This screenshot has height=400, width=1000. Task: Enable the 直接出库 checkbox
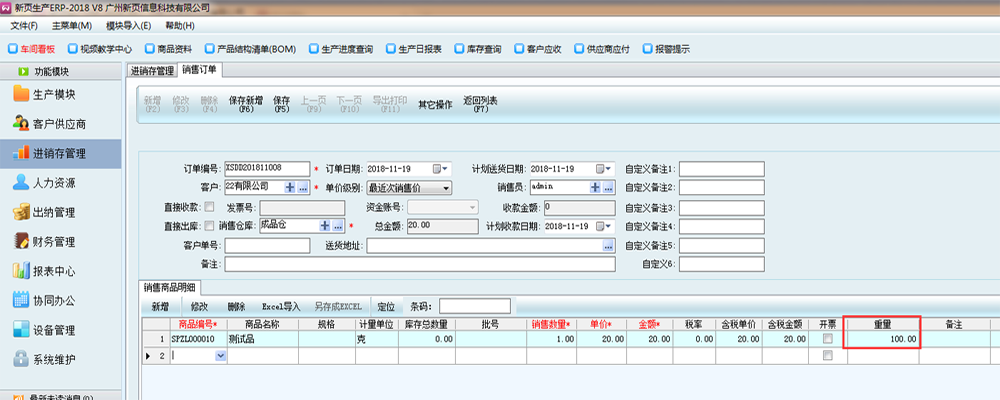point(209,226)
